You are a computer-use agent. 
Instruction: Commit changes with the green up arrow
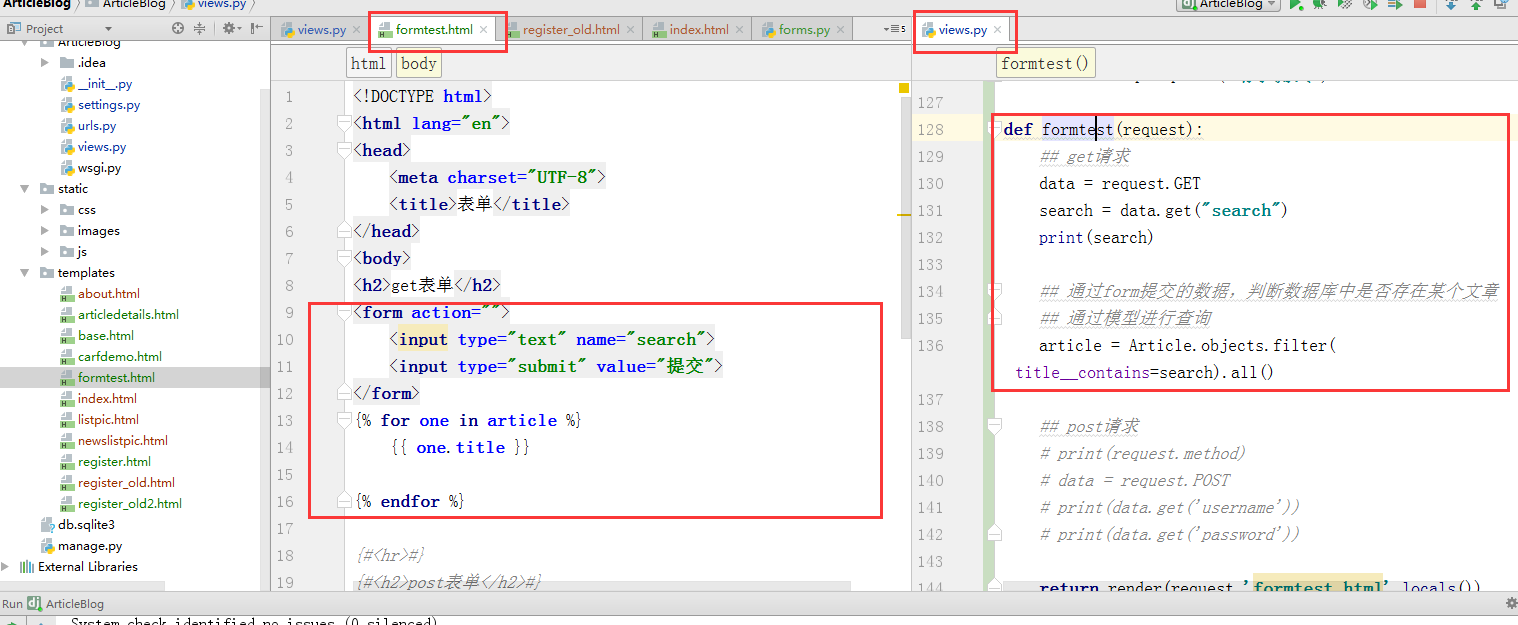point(1477,6)
